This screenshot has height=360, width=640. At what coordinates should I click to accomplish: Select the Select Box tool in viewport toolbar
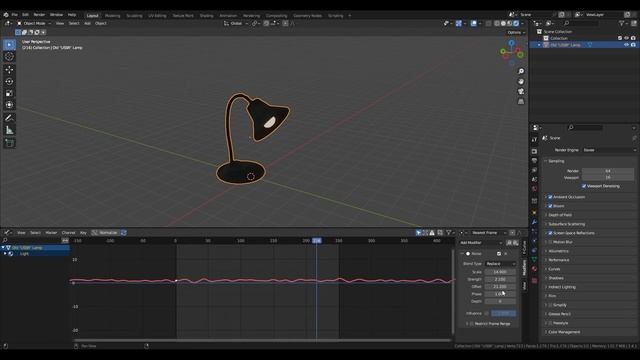(9, 44)
